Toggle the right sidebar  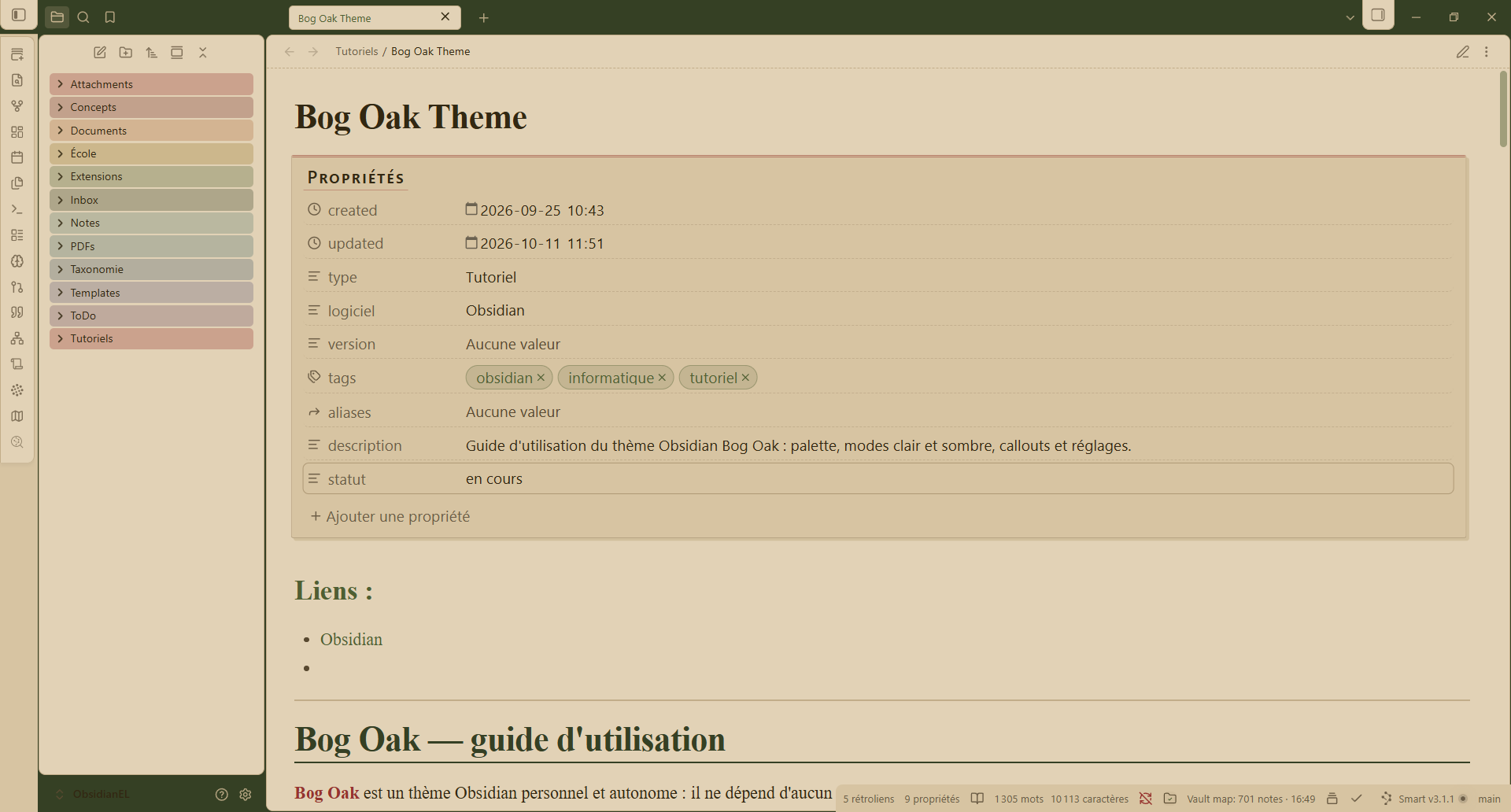1378,15
